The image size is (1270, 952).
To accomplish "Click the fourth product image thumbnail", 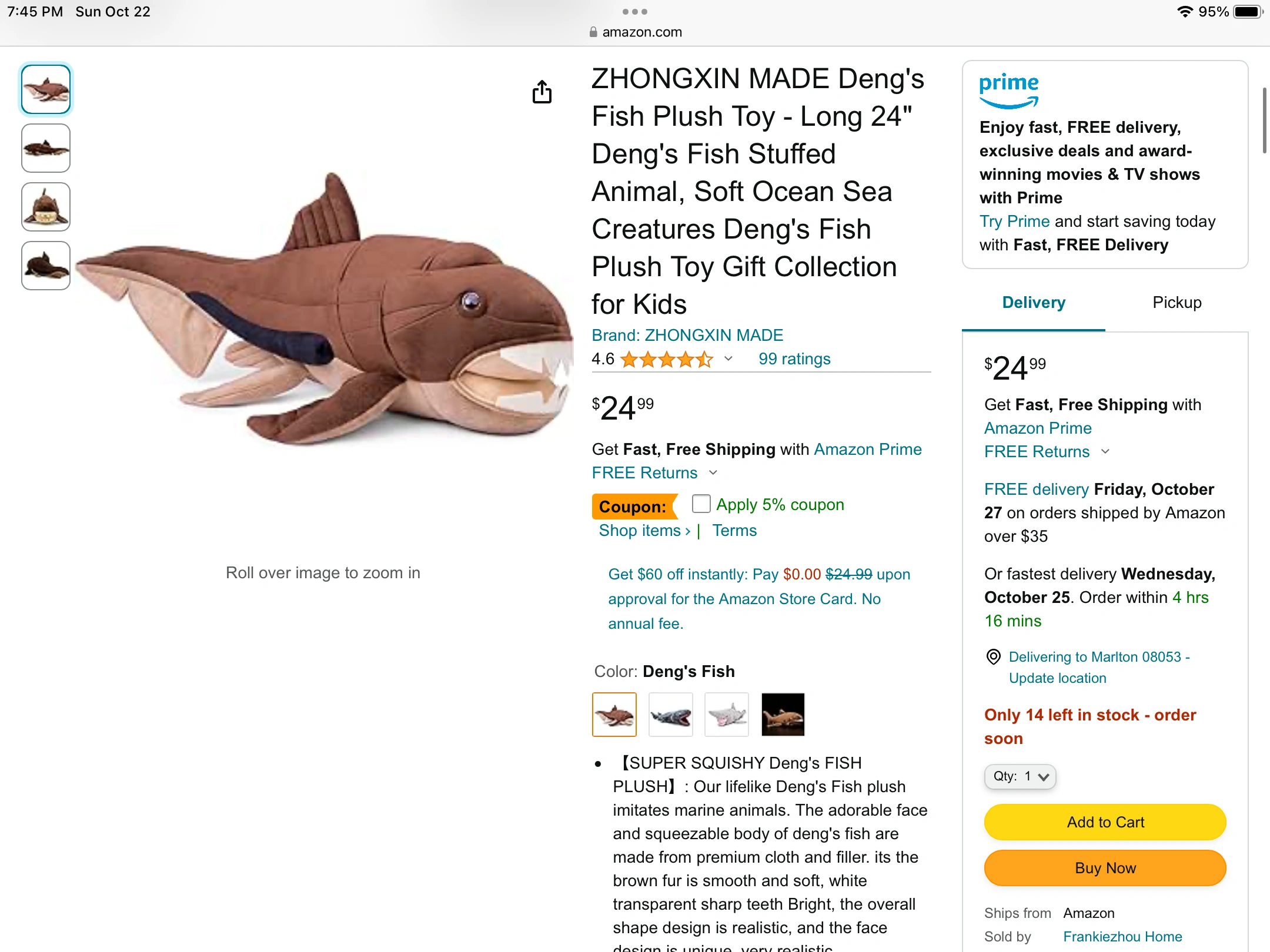I will 45,266.
